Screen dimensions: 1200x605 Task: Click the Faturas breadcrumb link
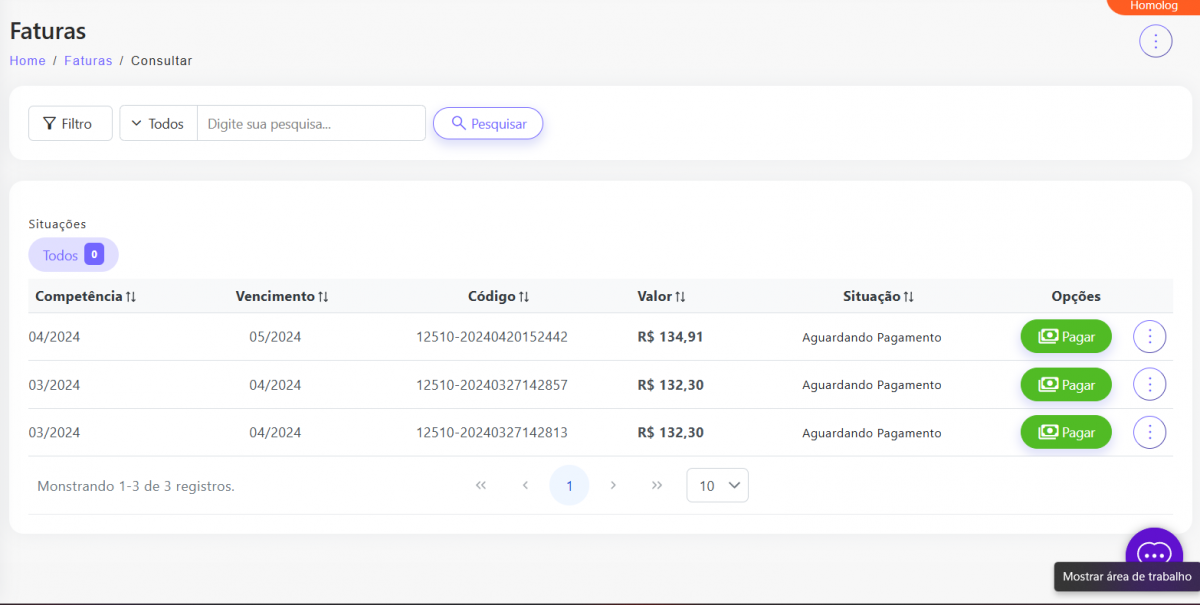tap(88, 61)
